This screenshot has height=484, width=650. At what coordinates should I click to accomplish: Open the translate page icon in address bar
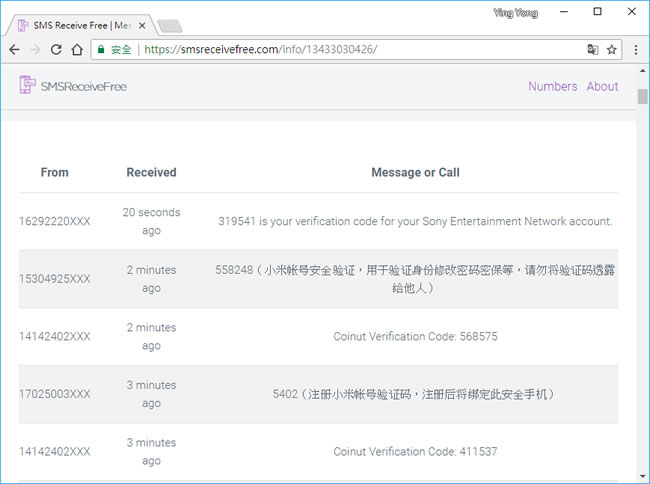[593, 50]
